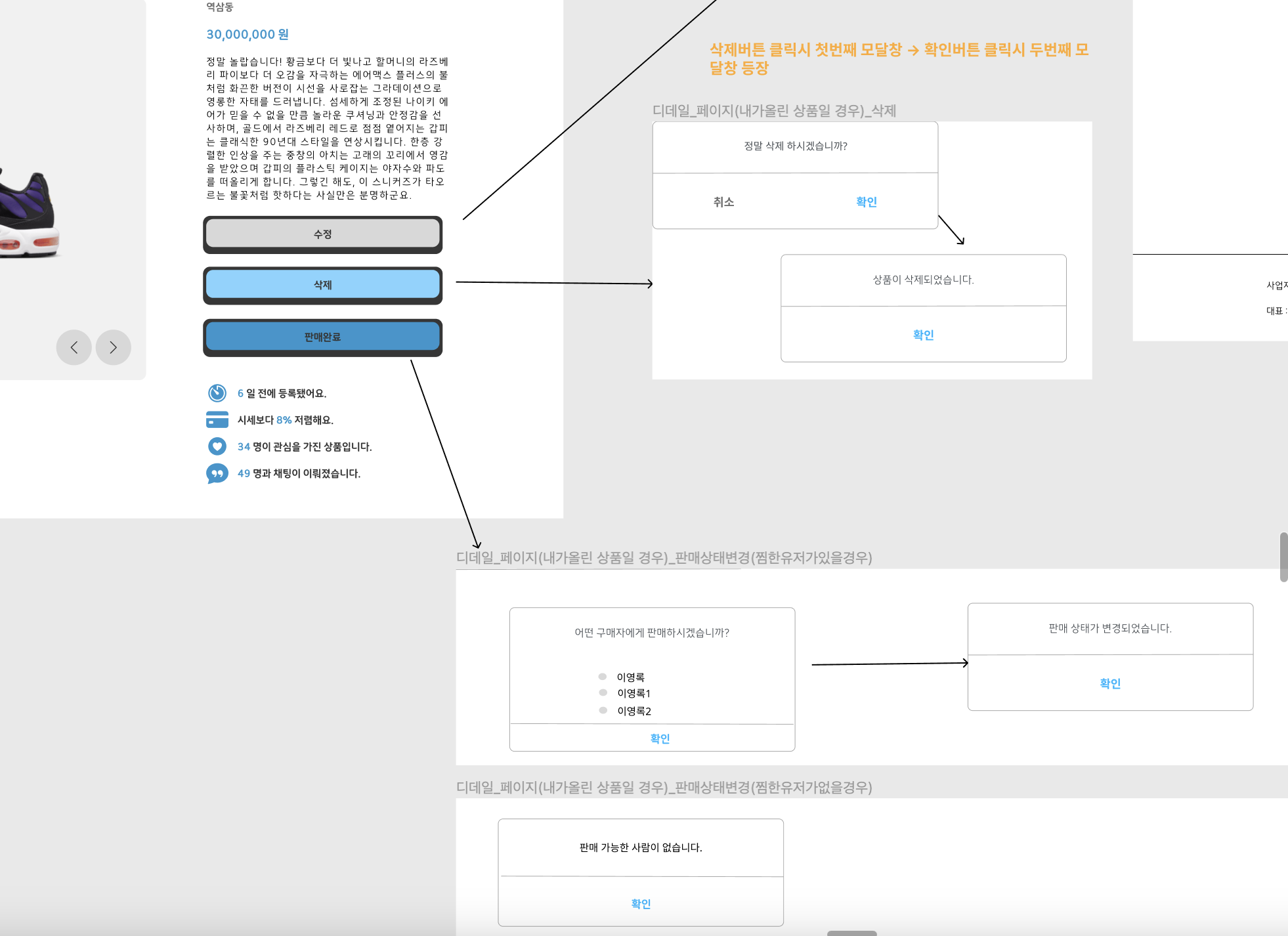Click the heart icon for interested users
Screen dimensions: 1288x936
click(x=217, y=446)
